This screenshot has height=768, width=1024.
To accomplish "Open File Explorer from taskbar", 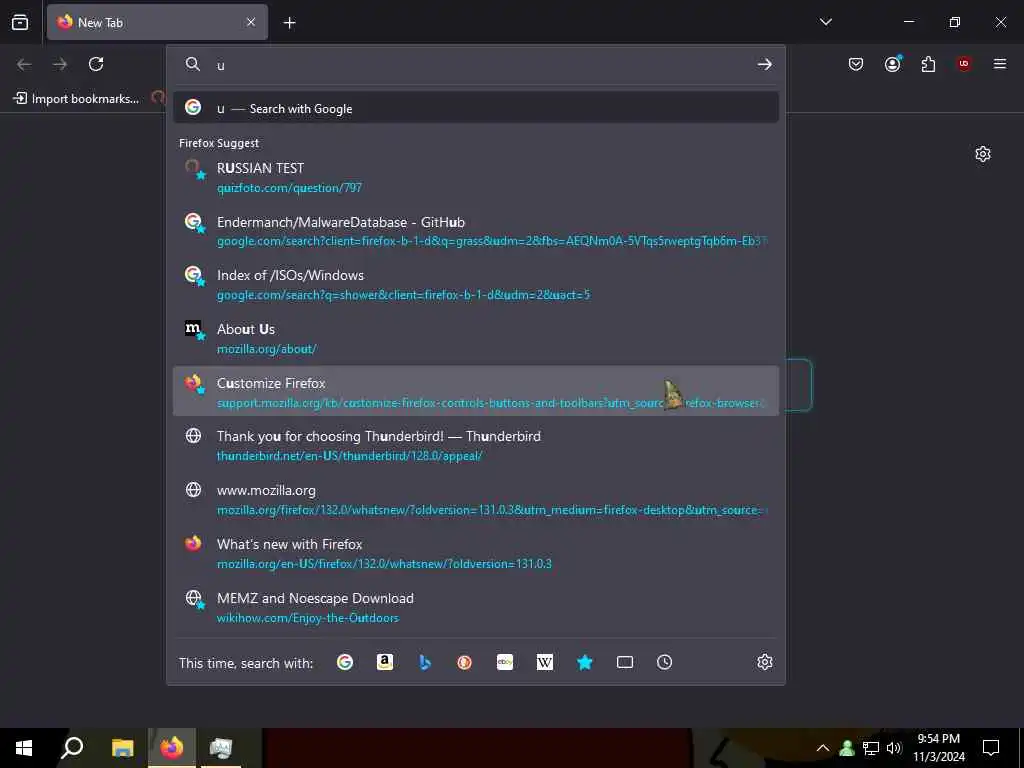I will pos(122,748).
